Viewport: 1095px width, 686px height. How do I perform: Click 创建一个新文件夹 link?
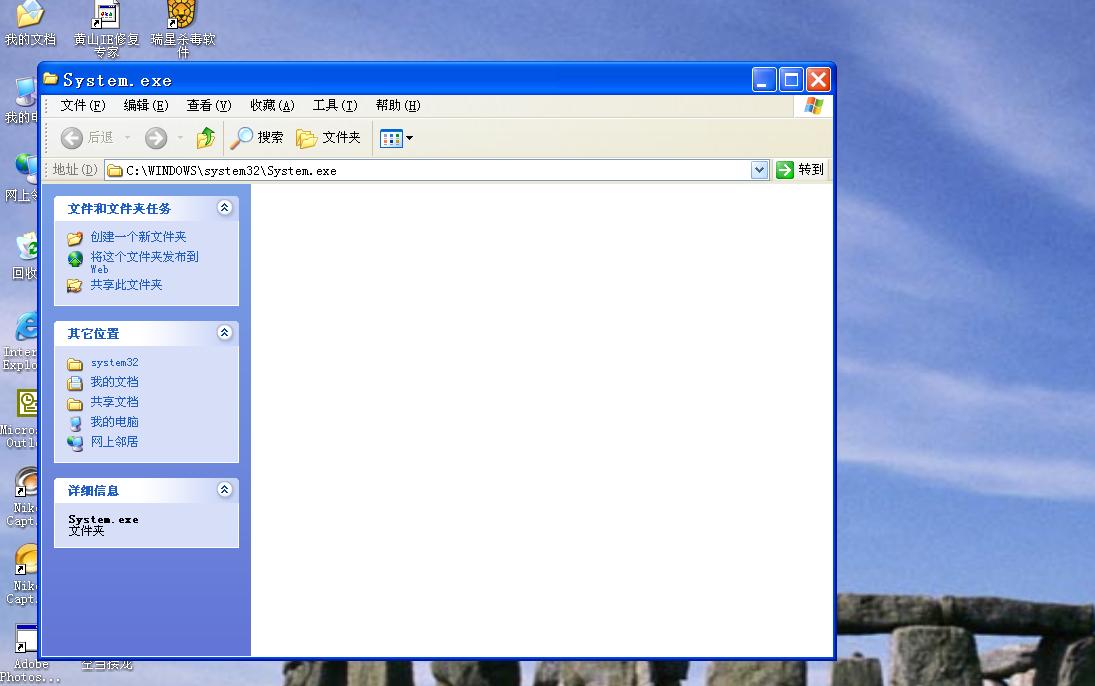[x=138, y=237]
